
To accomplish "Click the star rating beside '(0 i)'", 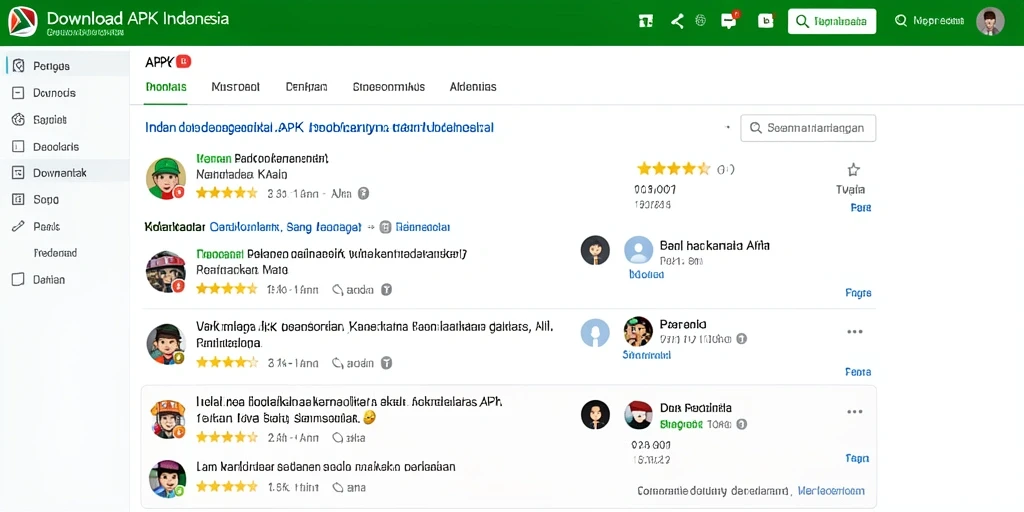I will pyautogui.click(x=673, y=169).
